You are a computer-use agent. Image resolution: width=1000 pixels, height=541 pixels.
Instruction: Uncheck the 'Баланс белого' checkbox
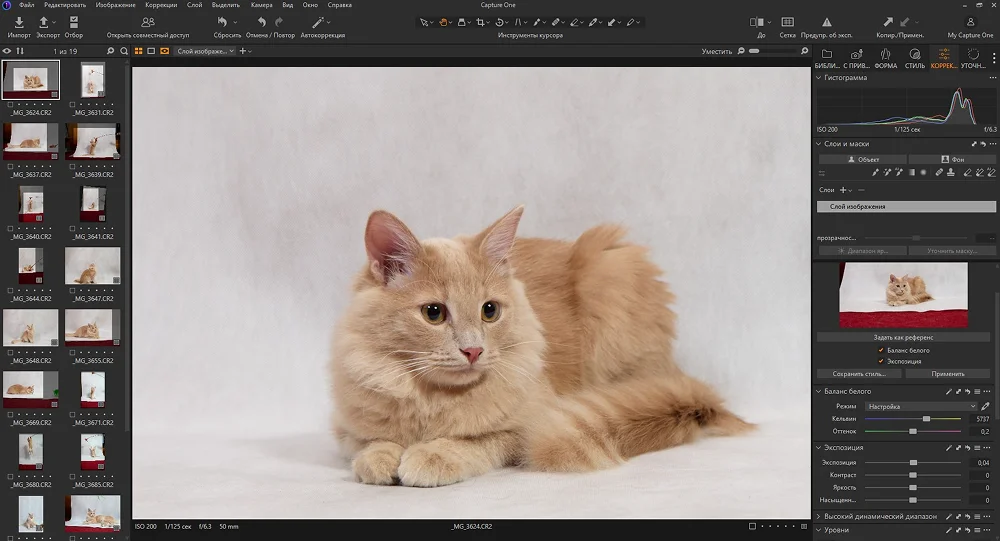coord(881,351)
